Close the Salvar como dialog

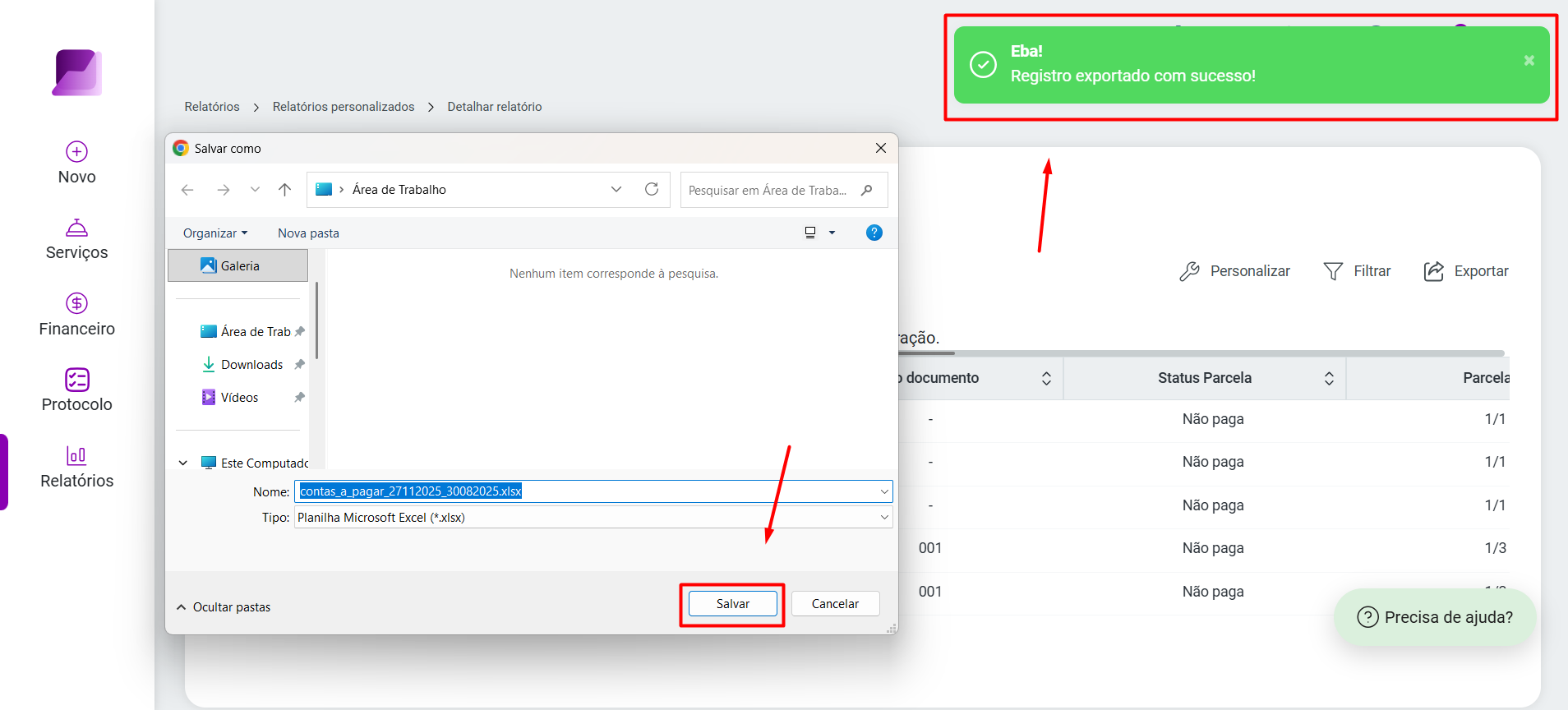(881, 148)
